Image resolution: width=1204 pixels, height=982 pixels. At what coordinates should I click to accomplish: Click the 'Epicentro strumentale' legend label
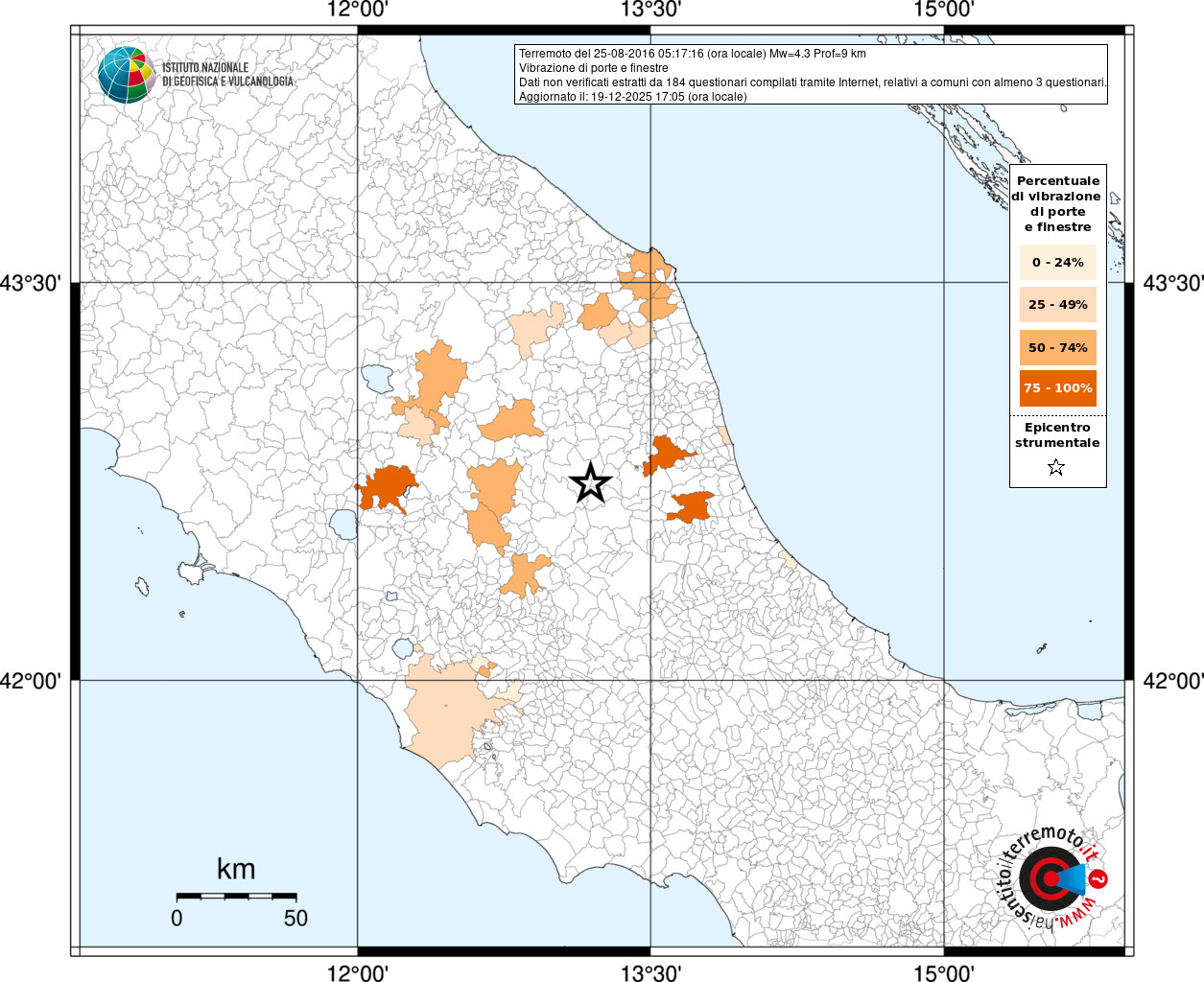[1057, 435]
